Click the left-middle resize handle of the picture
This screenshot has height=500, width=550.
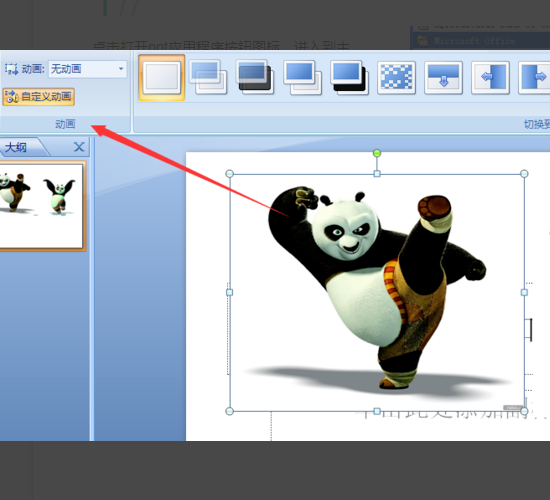pos(229,292)
